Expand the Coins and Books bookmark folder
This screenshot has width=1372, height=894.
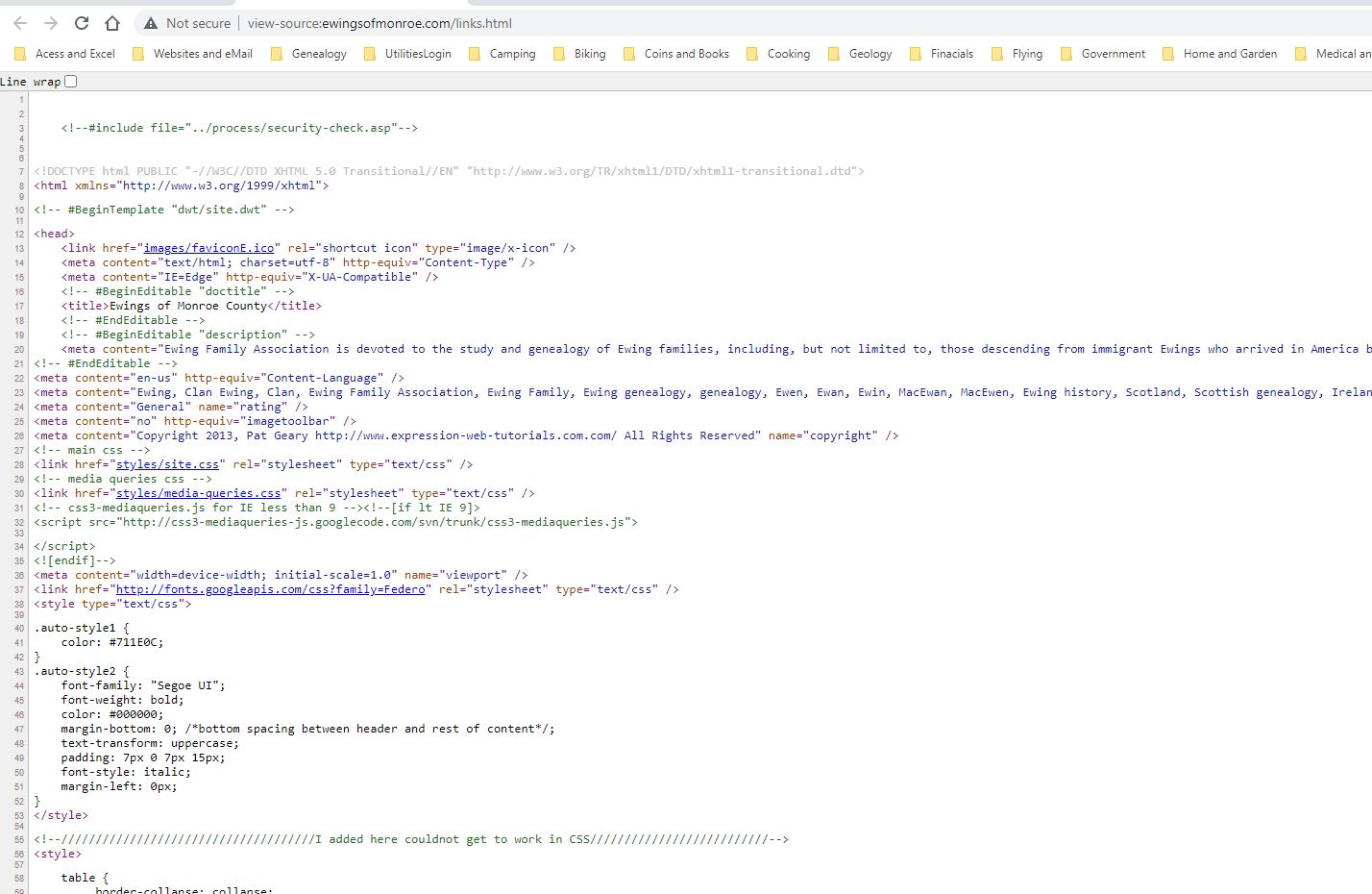[x=676, y=54]
